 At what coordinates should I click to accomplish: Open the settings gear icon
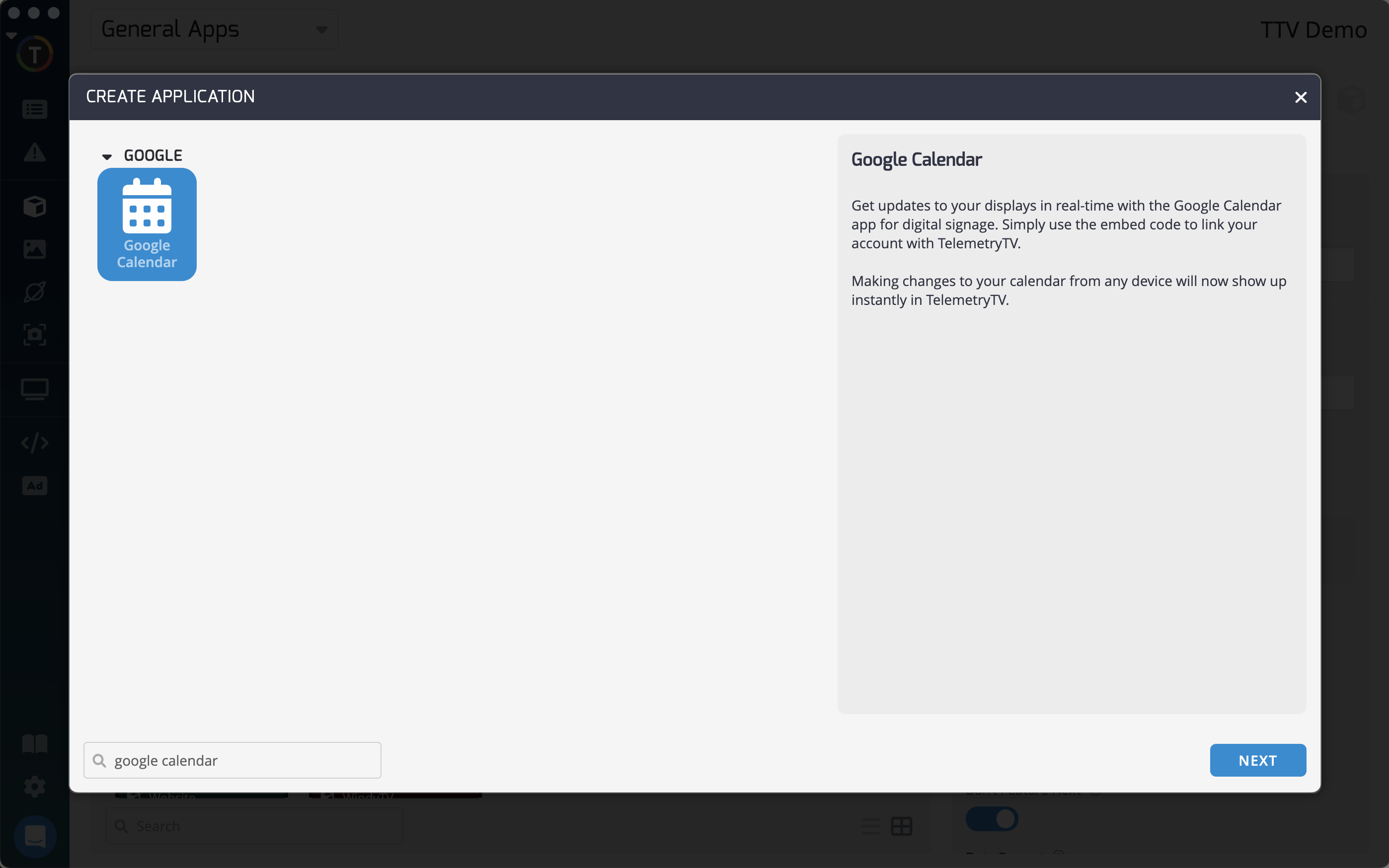(34, 786)
